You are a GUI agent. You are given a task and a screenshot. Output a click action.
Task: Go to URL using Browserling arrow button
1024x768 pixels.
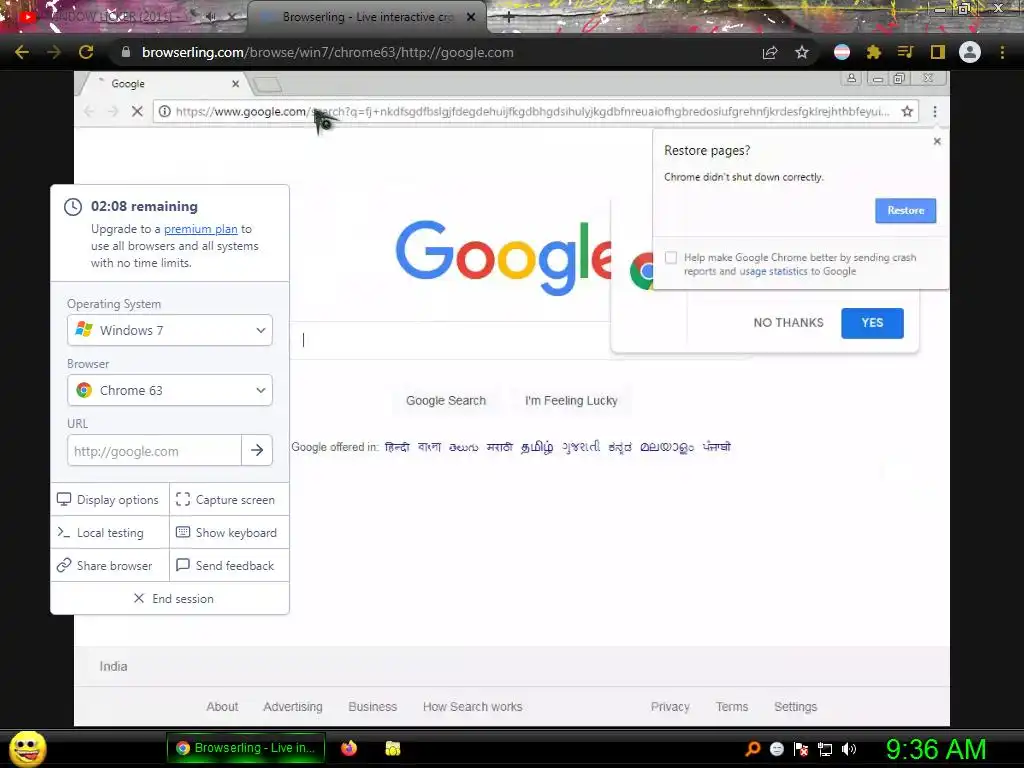click(257, 451)
